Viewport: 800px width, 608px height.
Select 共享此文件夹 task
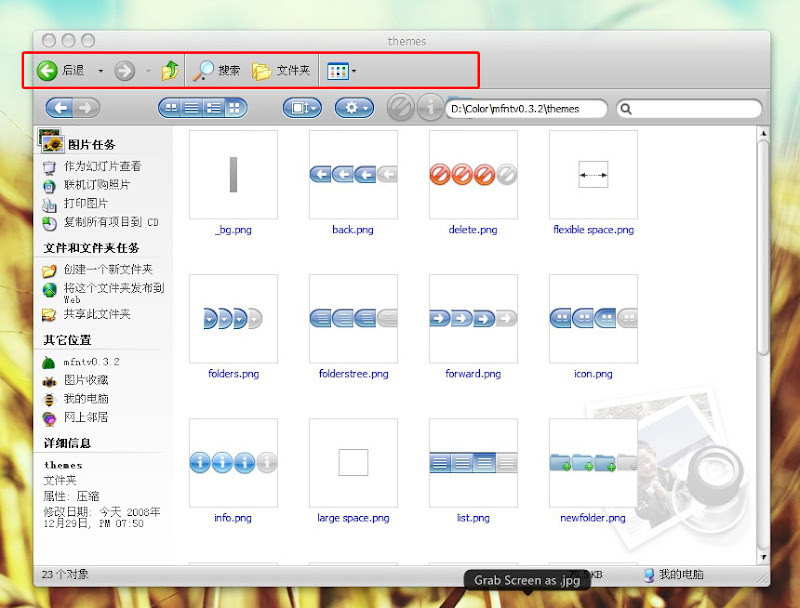pyautogui.click(x=97, y=314)
